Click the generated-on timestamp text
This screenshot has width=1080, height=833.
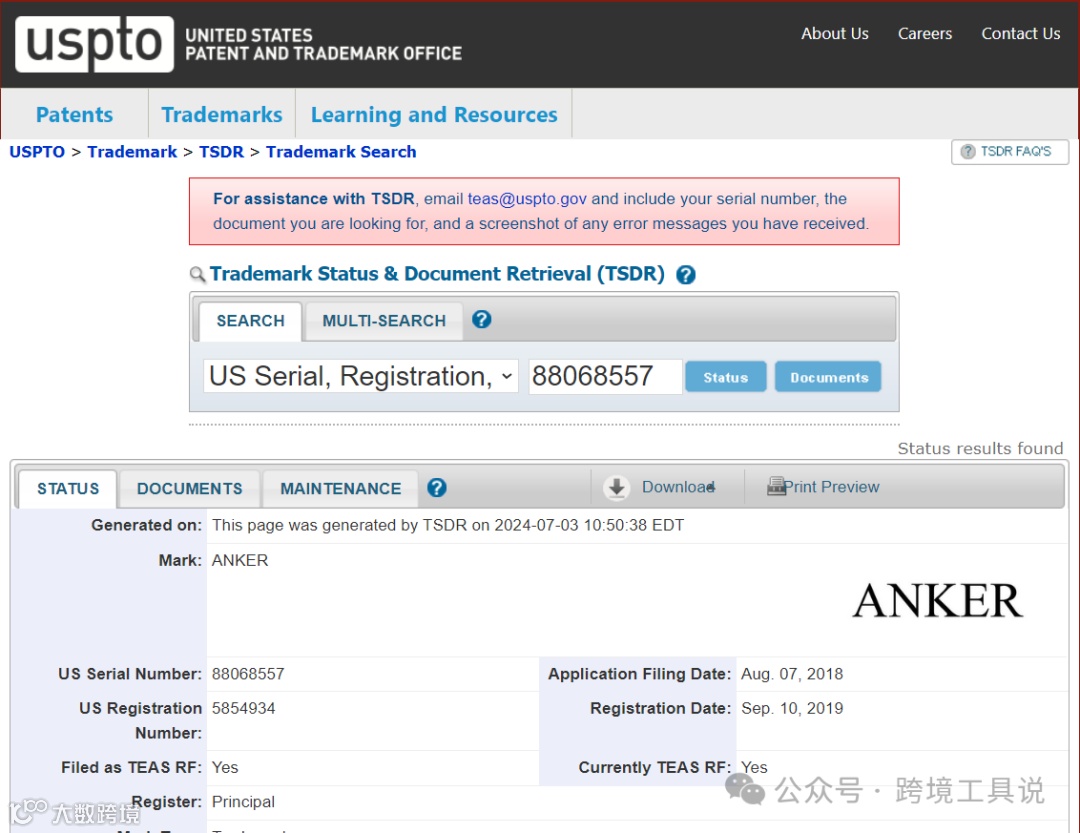[x=448, y=525]
